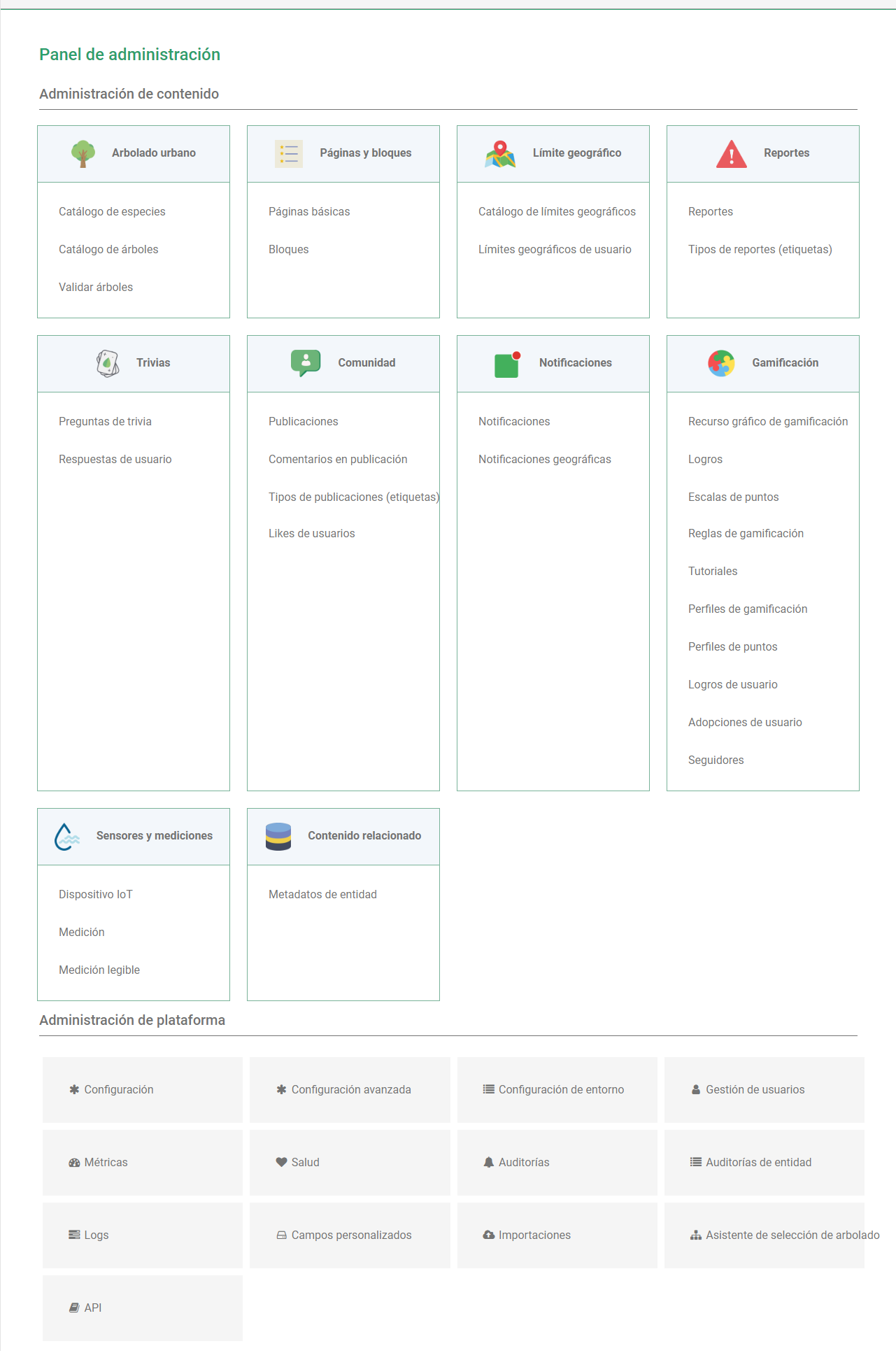Click the tree icon for Arbolado urbano

click(x=83, y=153)
